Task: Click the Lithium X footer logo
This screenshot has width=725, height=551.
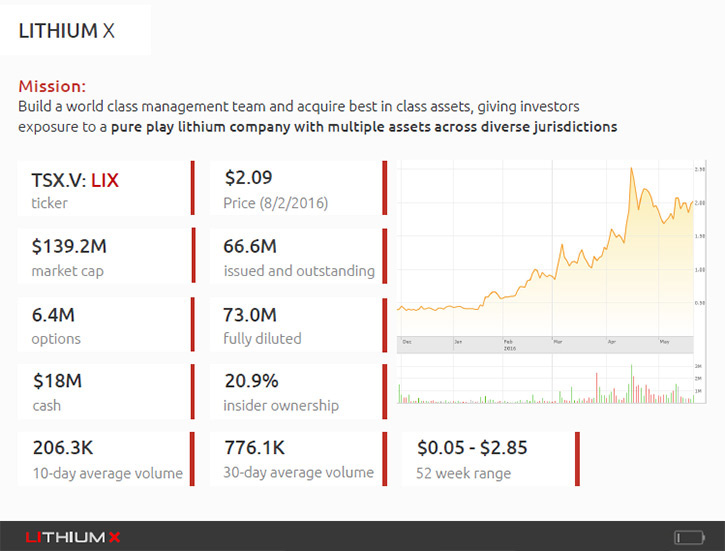Action: point(73,537)
